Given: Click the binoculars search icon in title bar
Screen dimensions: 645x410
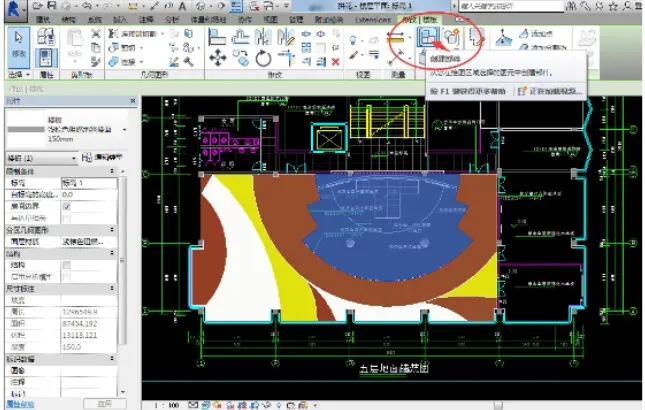Looking at the screenshot, I should [x=571, y=6].
